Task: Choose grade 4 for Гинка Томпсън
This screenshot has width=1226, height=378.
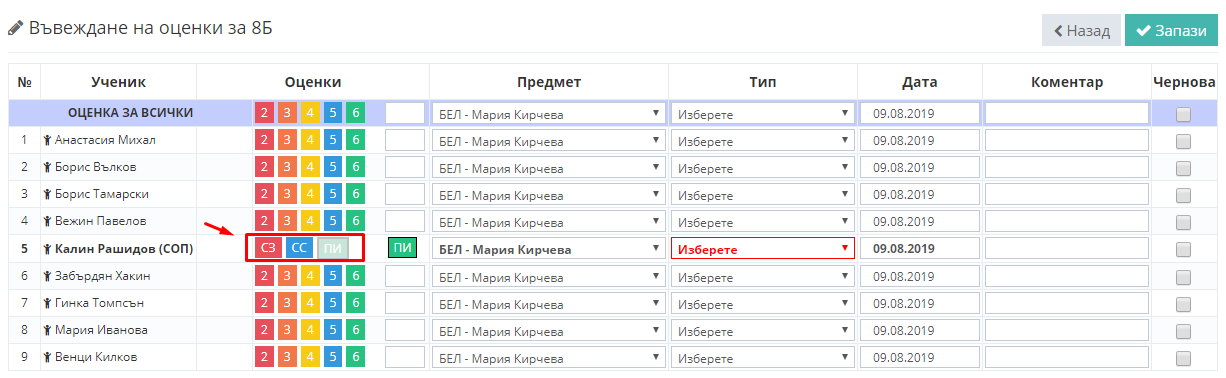Action: [x=310, y=302]
